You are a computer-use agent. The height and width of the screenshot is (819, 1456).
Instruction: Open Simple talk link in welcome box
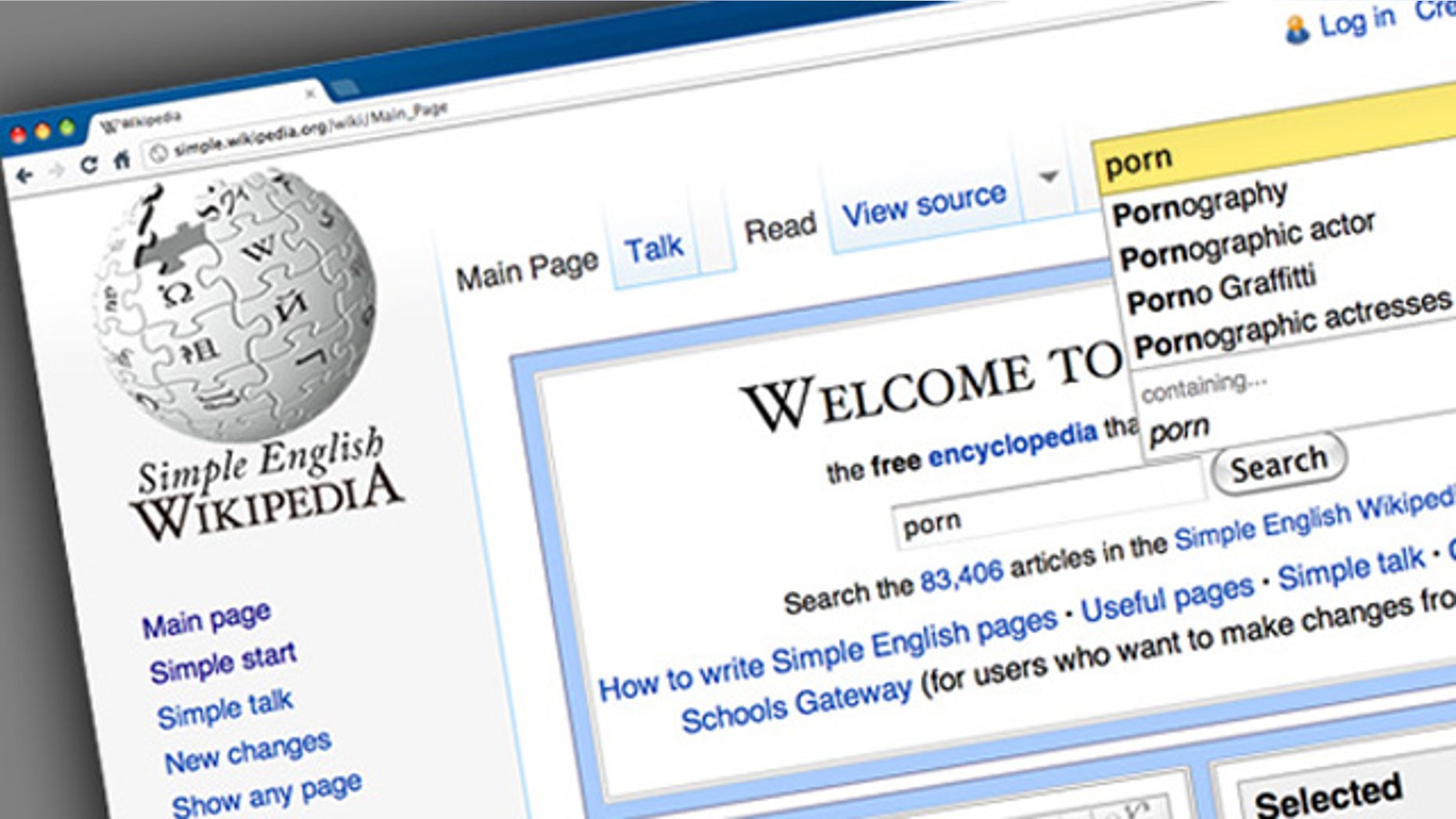pyautogui.click(x=1351, y=567)
